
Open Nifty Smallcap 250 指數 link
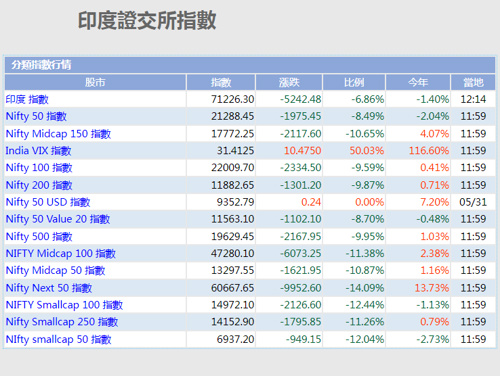(x=62, y=322)
